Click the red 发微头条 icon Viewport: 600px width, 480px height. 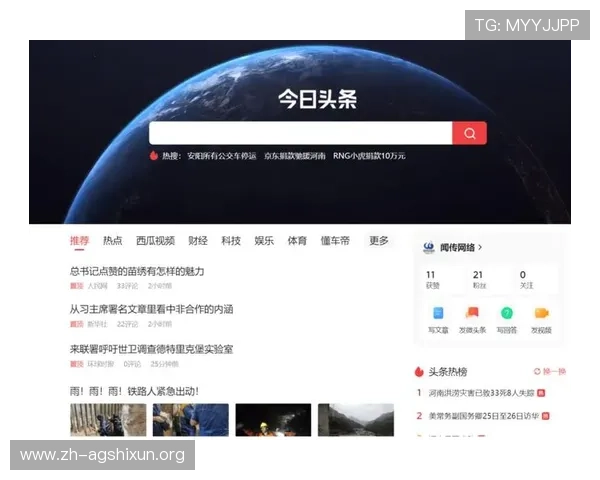[473, 313]
